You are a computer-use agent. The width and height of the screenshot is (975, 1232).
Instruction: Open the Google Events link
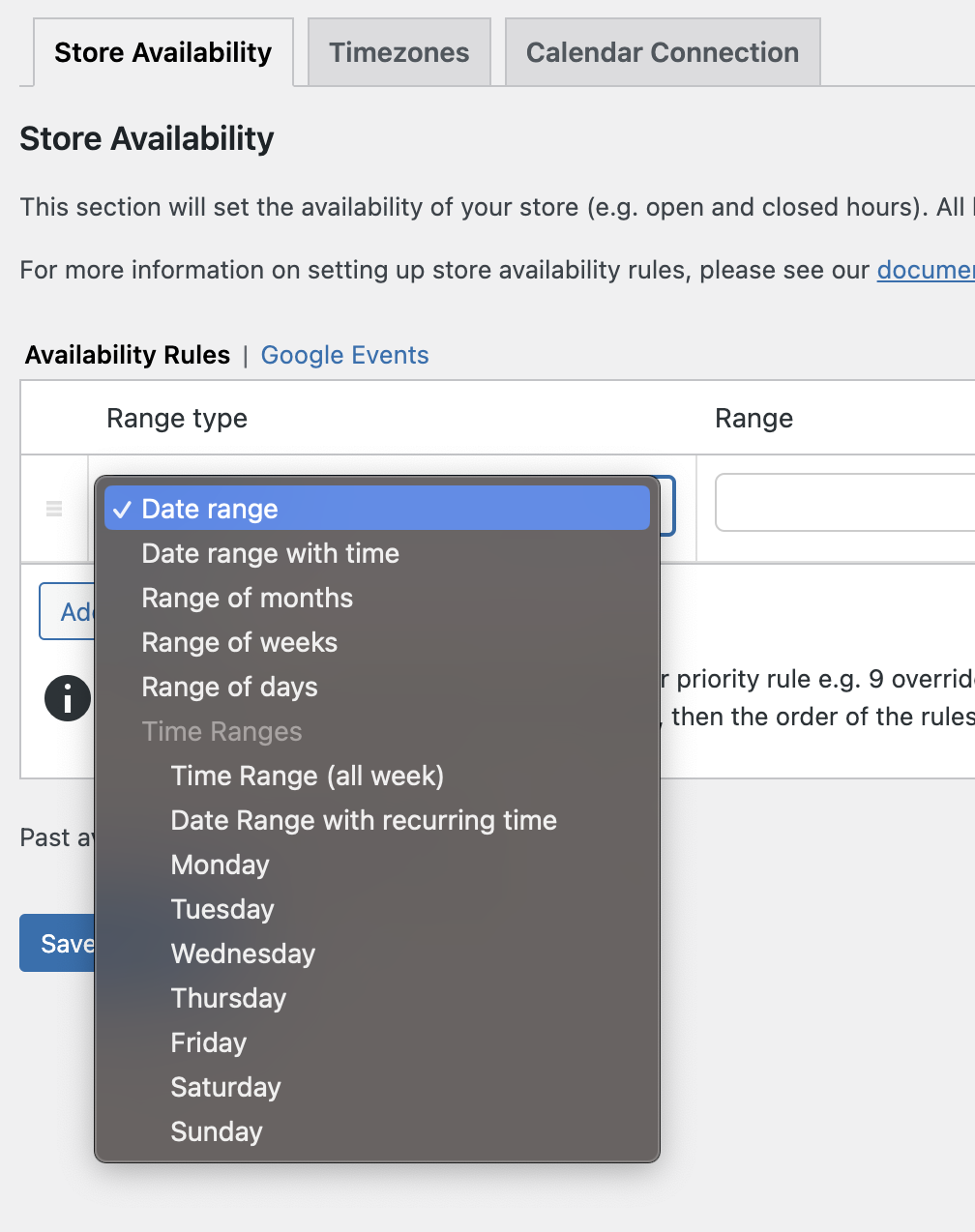(x=344, y=355)
